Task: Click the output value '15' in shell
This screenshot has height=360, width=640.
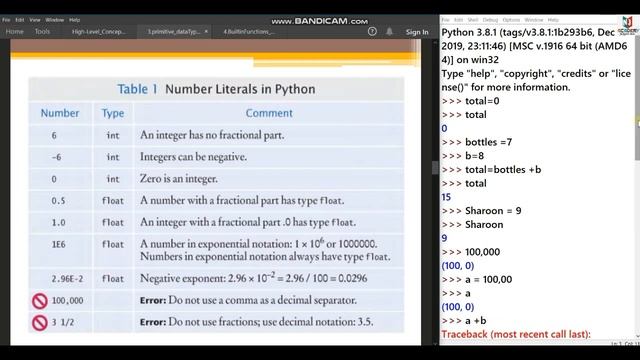Action: (446, 197)
